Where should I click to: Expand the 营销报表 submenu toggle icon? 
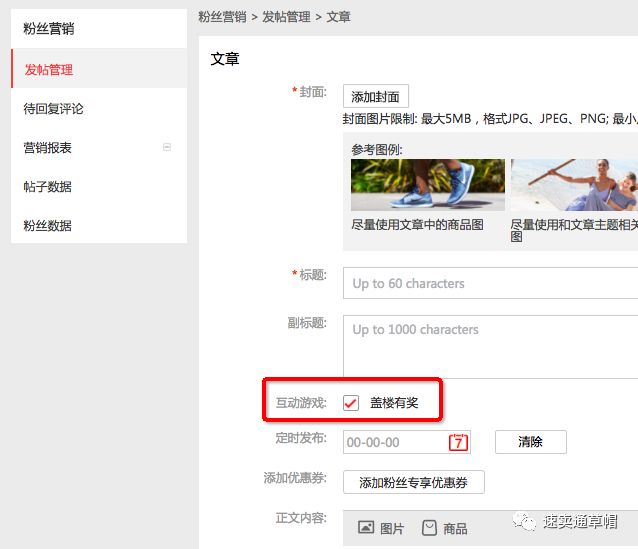tap(167, 147)
